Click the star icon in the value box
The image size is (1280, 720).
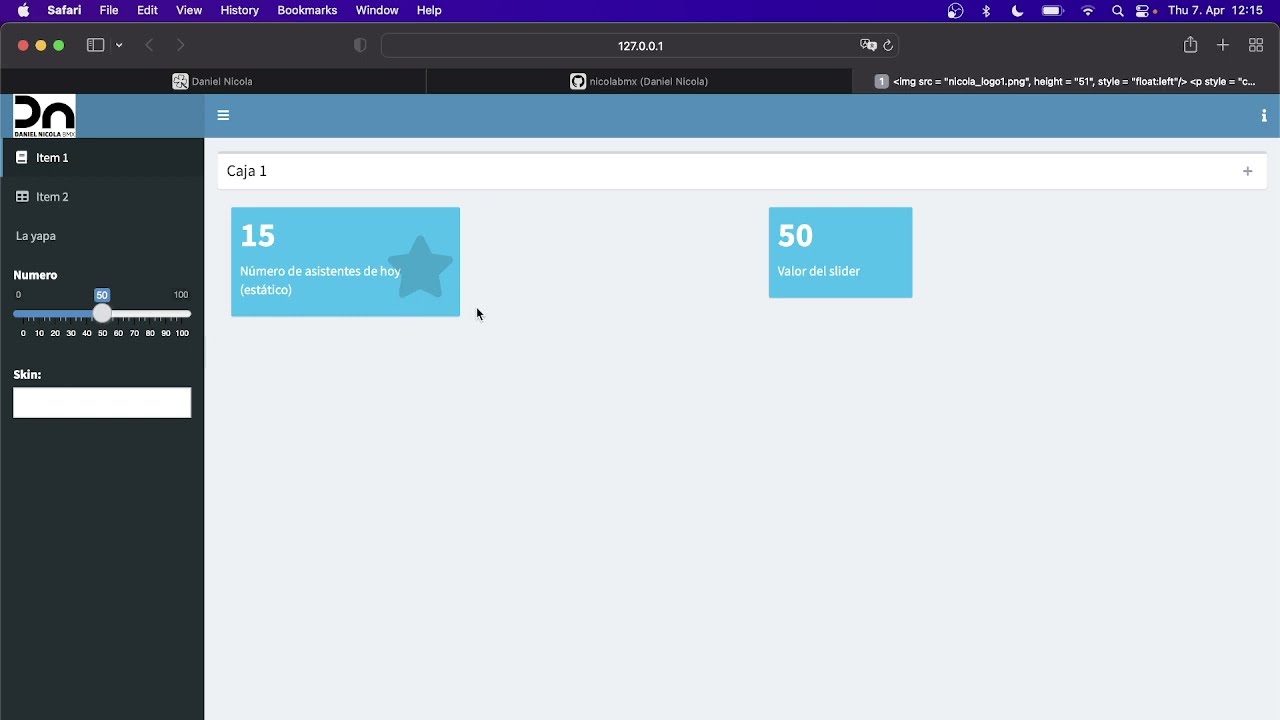click(421, 267)
